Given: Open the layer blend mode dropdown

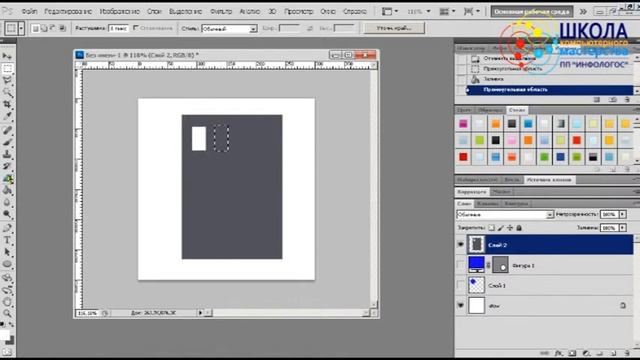Looking at the screenshot, I should click(x=505, y=214).
